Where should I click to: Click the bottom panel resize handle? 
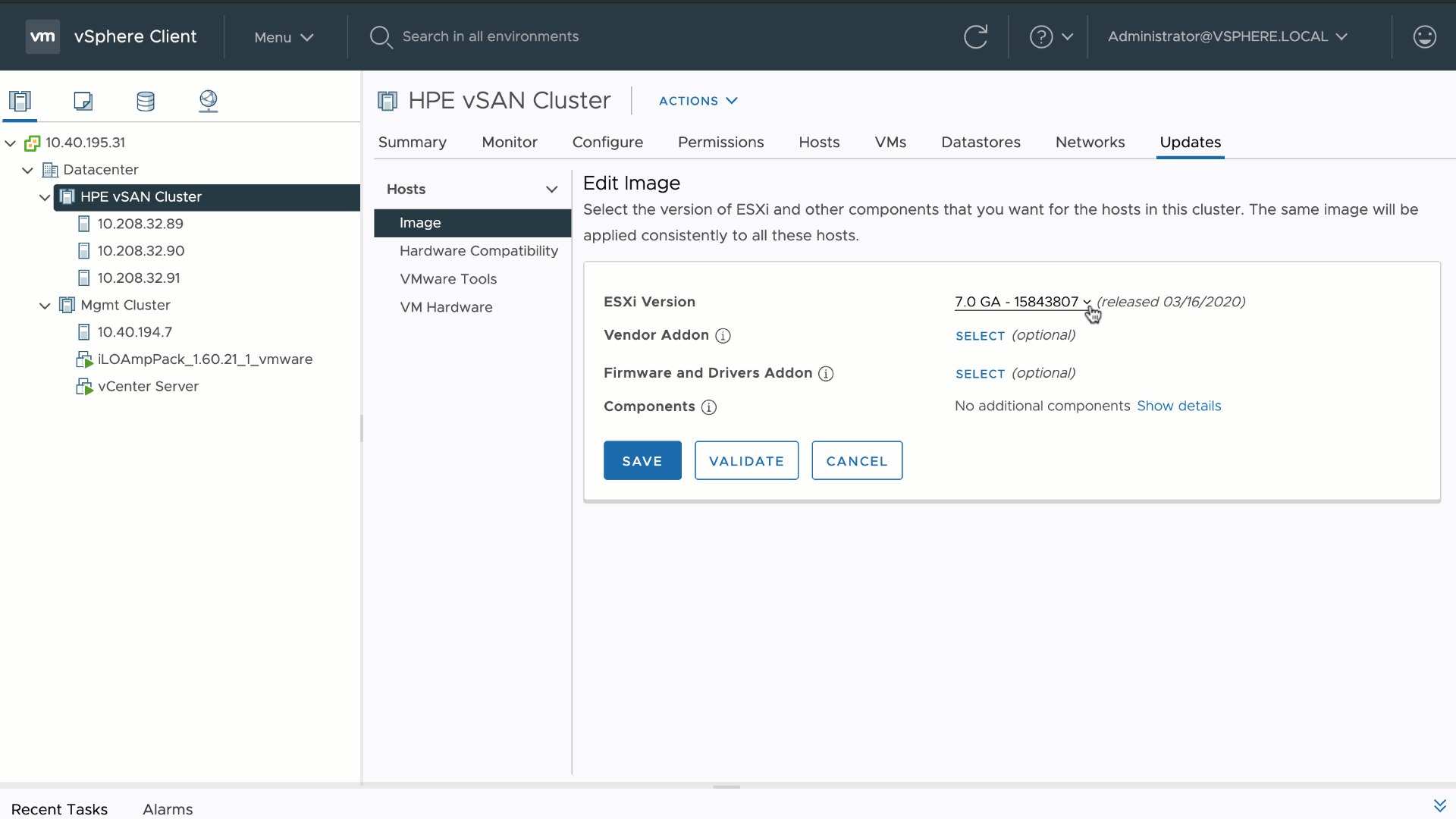click(x=726, y=786)
